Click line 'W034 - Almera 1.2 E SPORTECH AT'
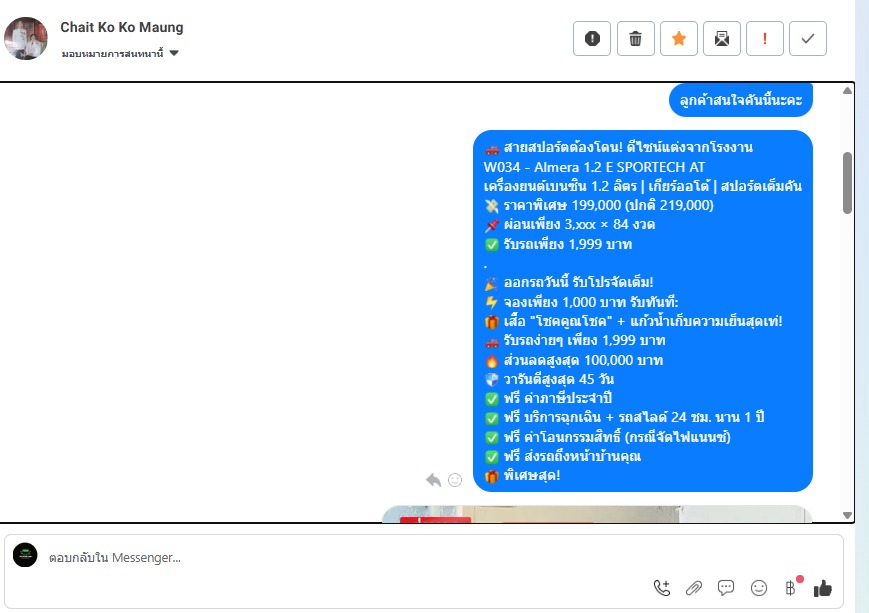This screenshot has width=869, height=613. coord(594,167)
